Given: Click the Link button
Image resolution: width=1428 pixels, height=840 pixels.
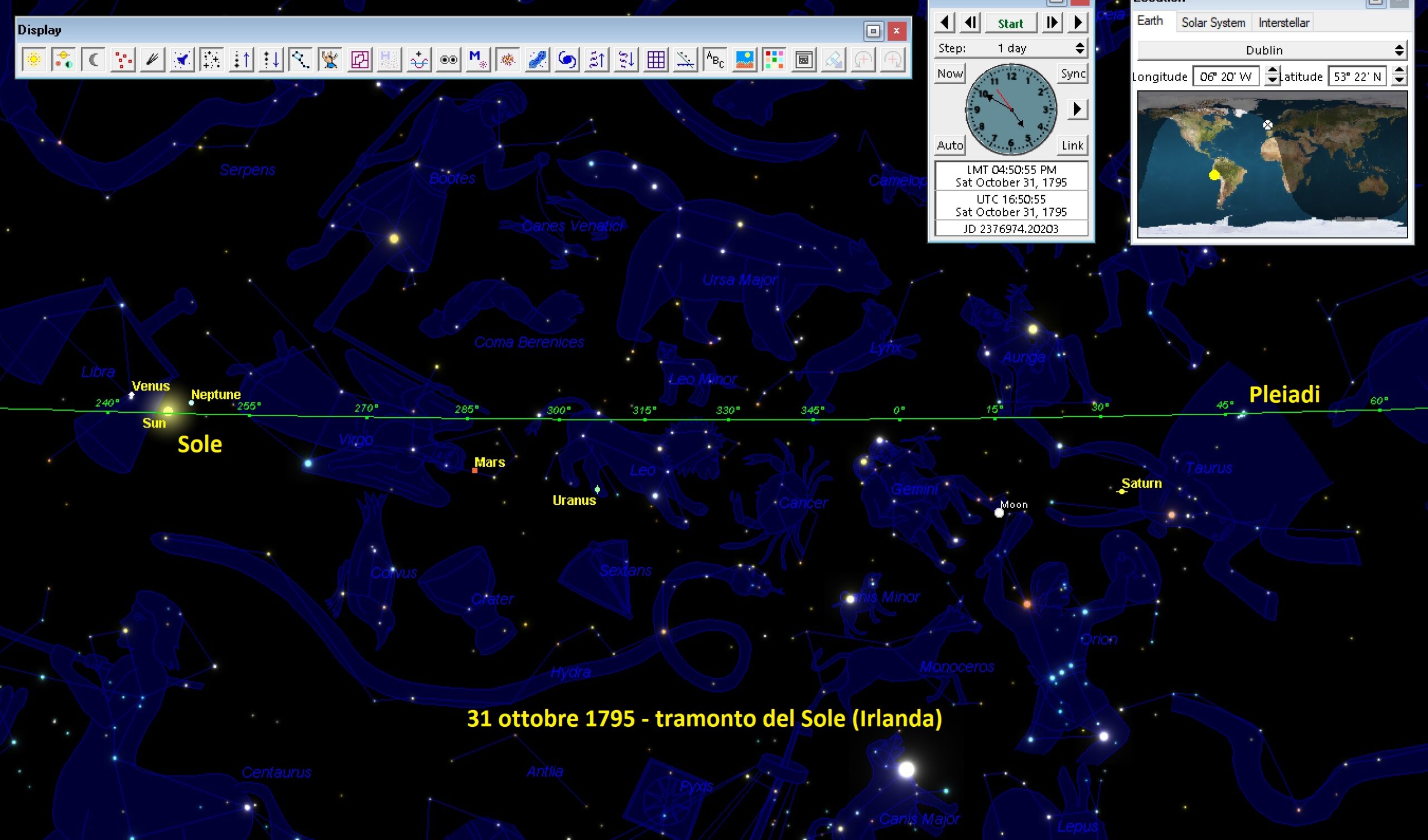Looking at the screenshot, I should (x=1073, y=145).
